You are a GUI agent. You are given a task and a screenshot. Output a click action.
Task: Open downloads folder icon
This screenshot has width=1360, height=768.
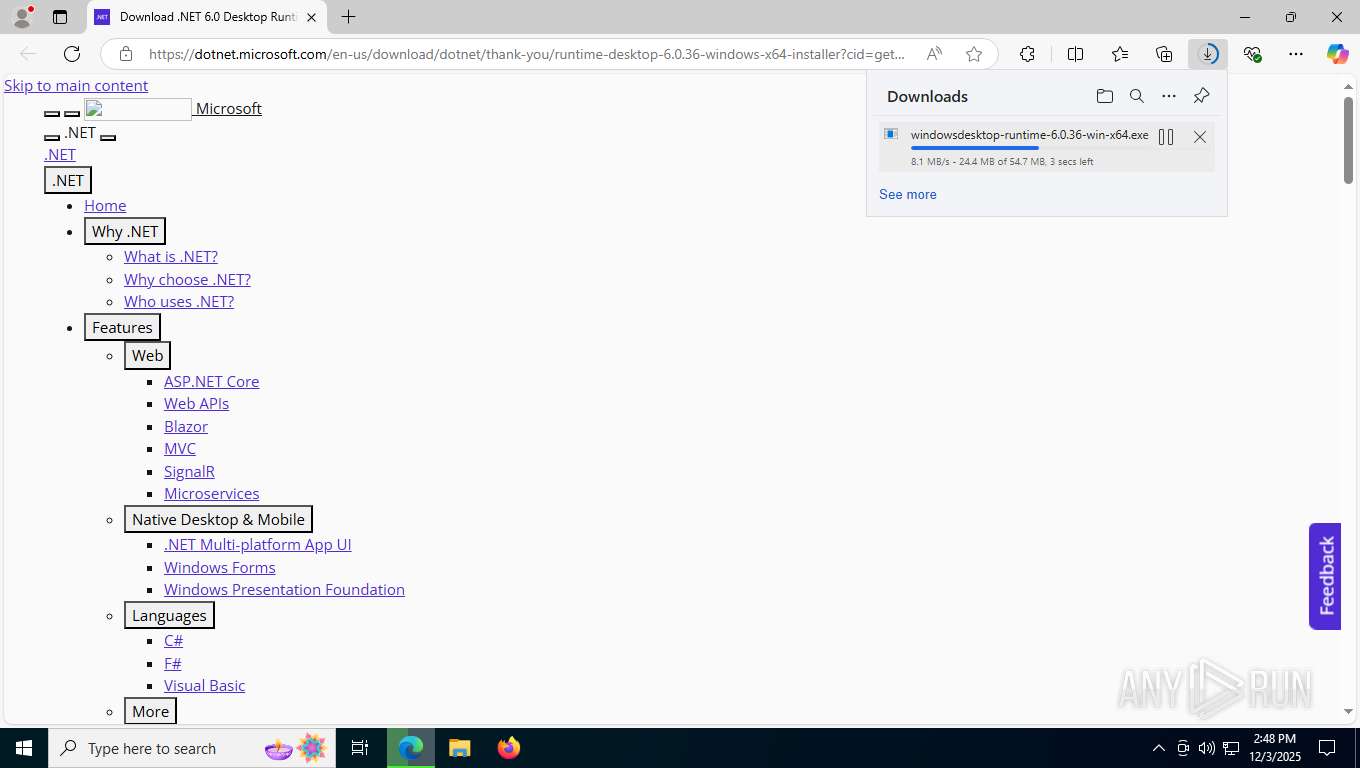tap(1104, 96)
